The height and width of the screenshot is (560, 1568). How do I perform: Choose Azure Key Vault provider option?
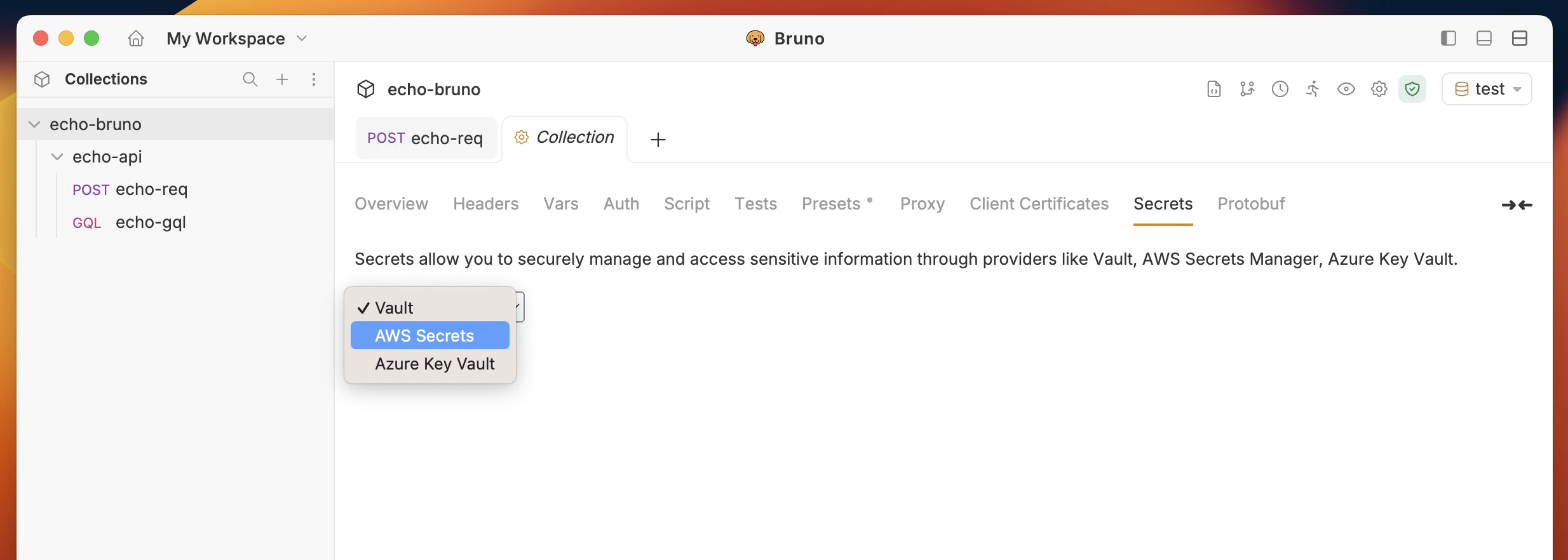pos(430,364)
